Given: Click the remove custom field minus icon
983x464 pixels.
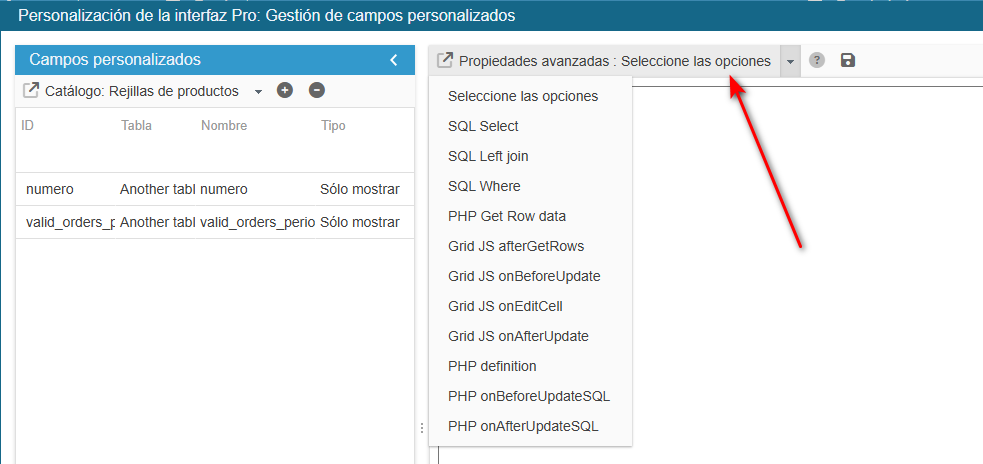Looking at the screenshot, I should click(317, 91).
